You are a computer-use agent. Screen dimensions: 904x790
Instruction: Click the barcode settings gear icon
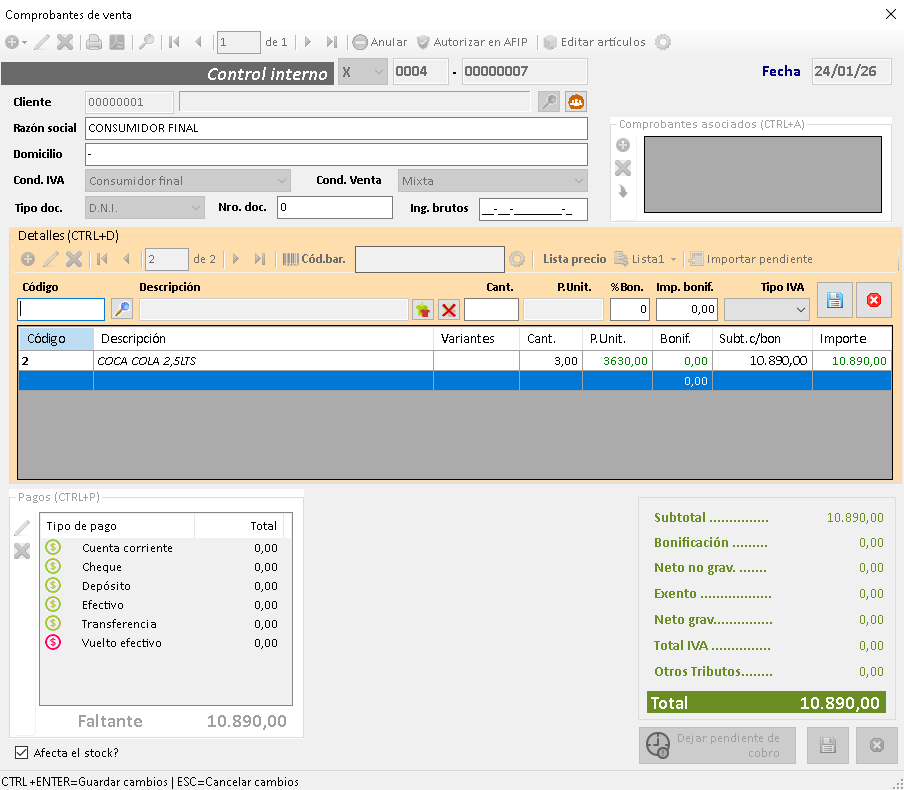click(517, 259)
